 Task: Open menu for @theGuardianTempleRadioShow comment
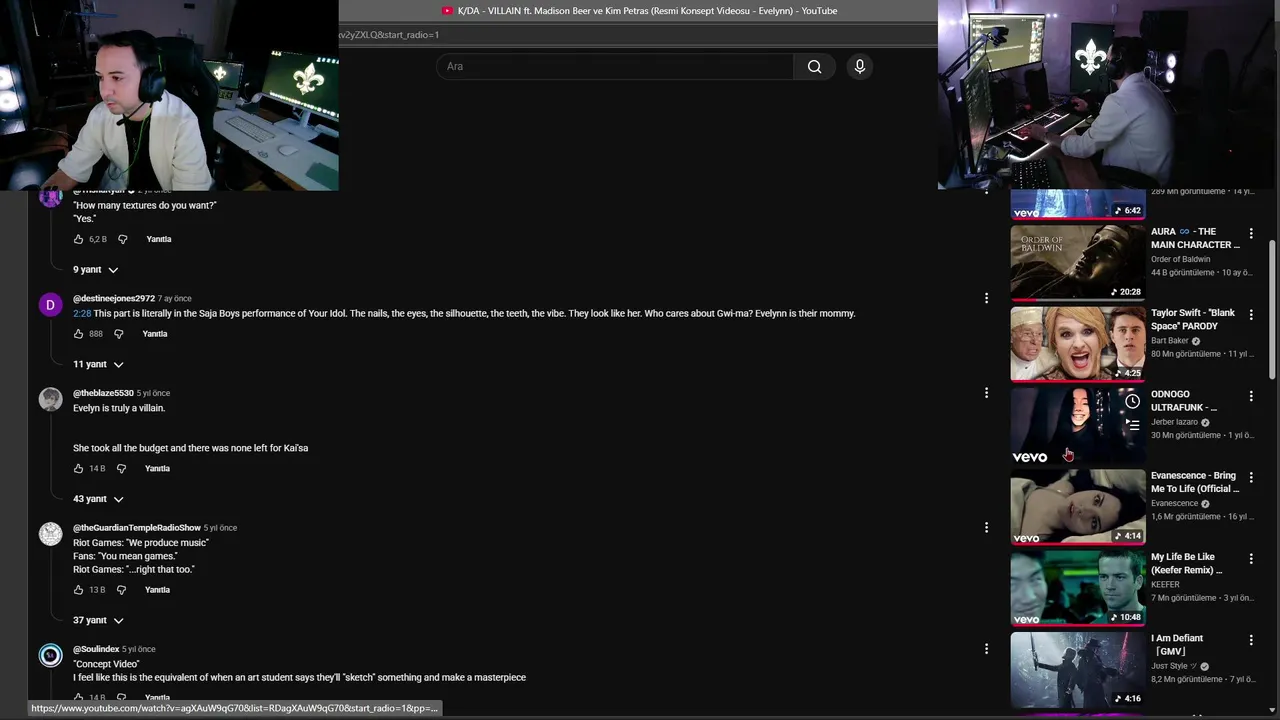click(986, 527)
